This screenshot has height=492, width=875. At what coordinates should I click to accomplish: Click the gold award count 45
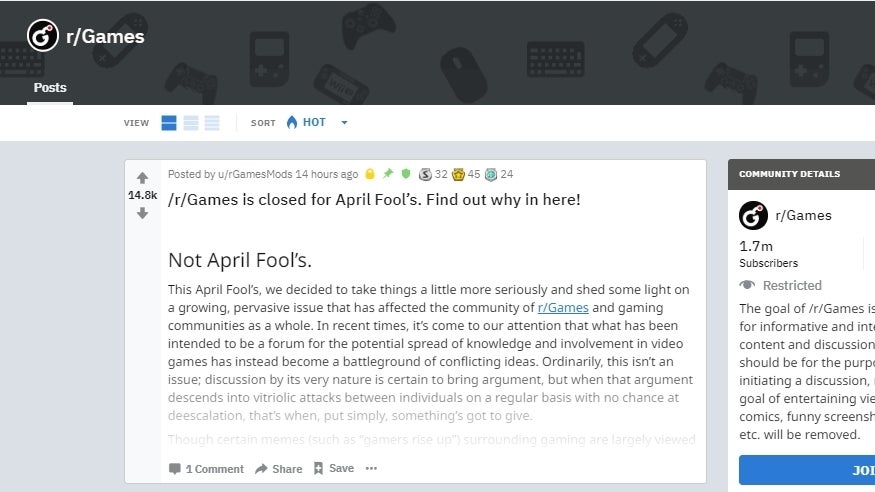[x=474, y=174]
